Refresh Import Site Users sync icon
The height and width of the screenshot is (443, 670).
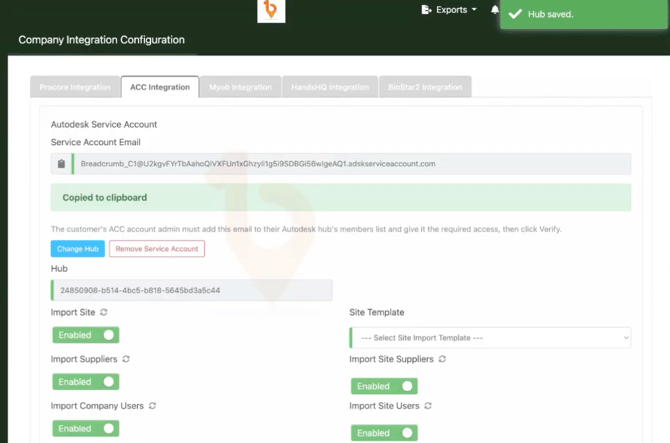[x=428, y=406]
